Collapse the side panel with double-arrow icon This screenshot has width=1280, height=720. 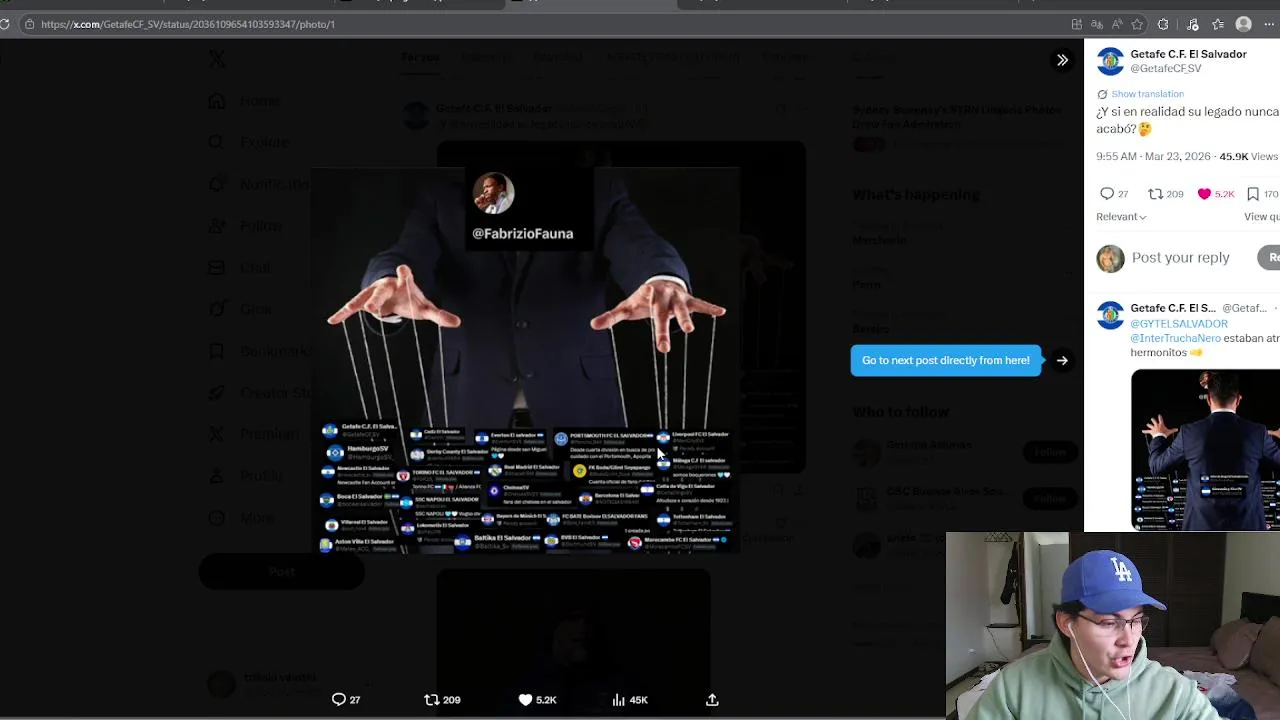[1062, 60]
